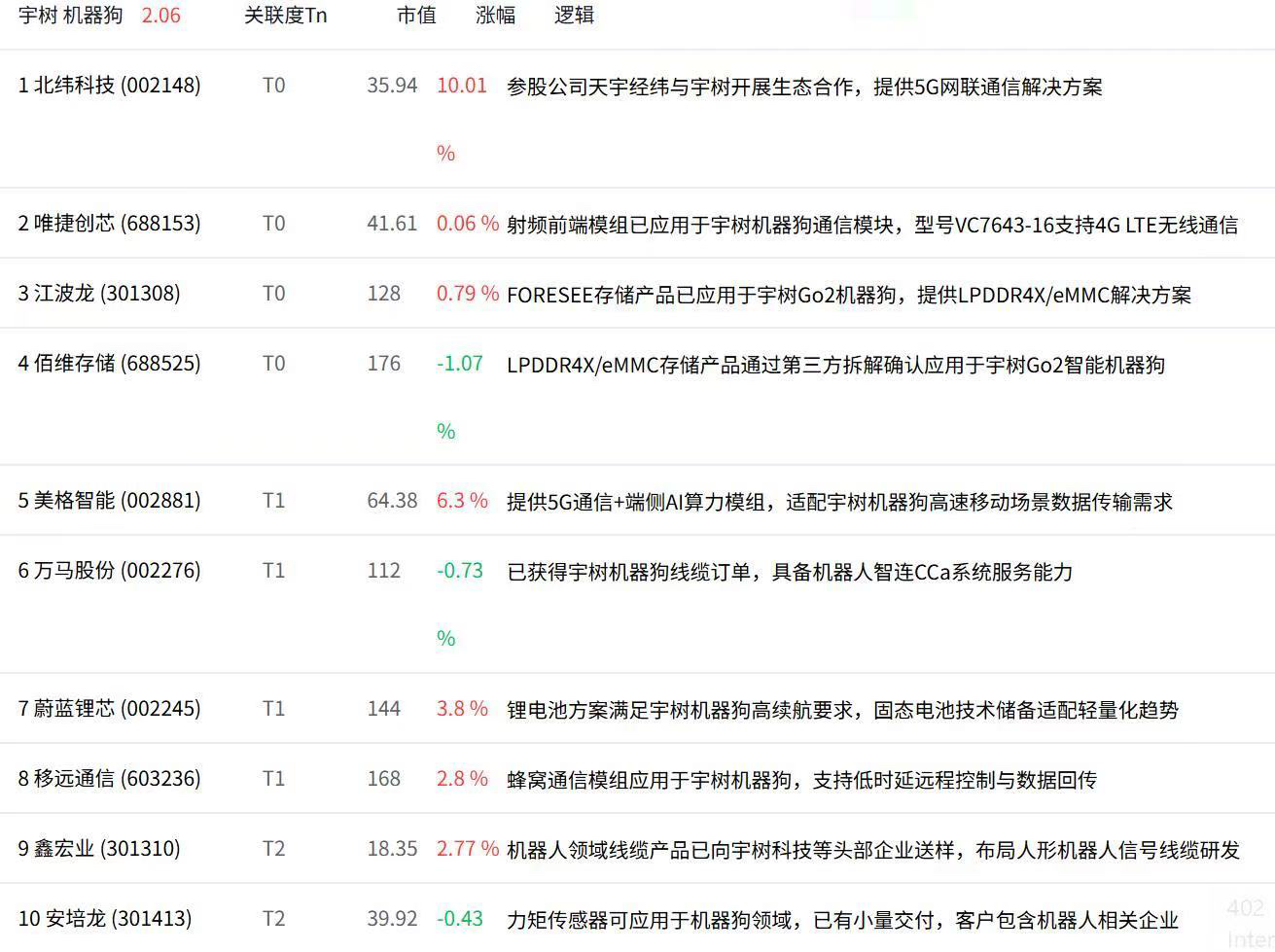This screenshot has width=1275, height=952.
Task: Click the 0.79 % change value
Action: 468,294
